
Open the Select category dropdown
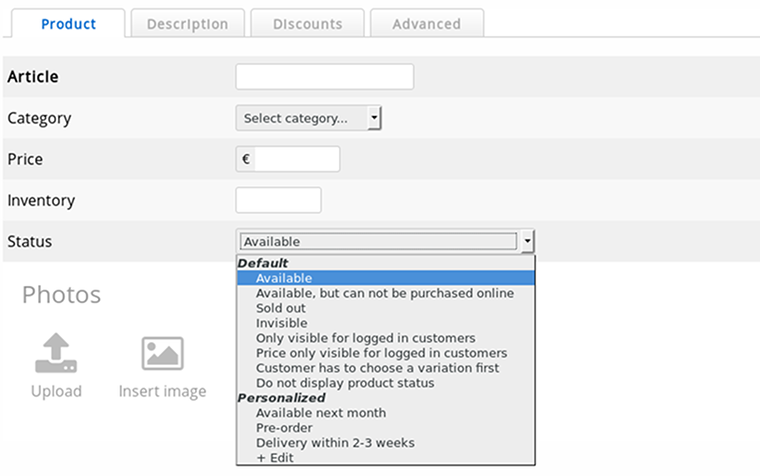pos(308,118)
